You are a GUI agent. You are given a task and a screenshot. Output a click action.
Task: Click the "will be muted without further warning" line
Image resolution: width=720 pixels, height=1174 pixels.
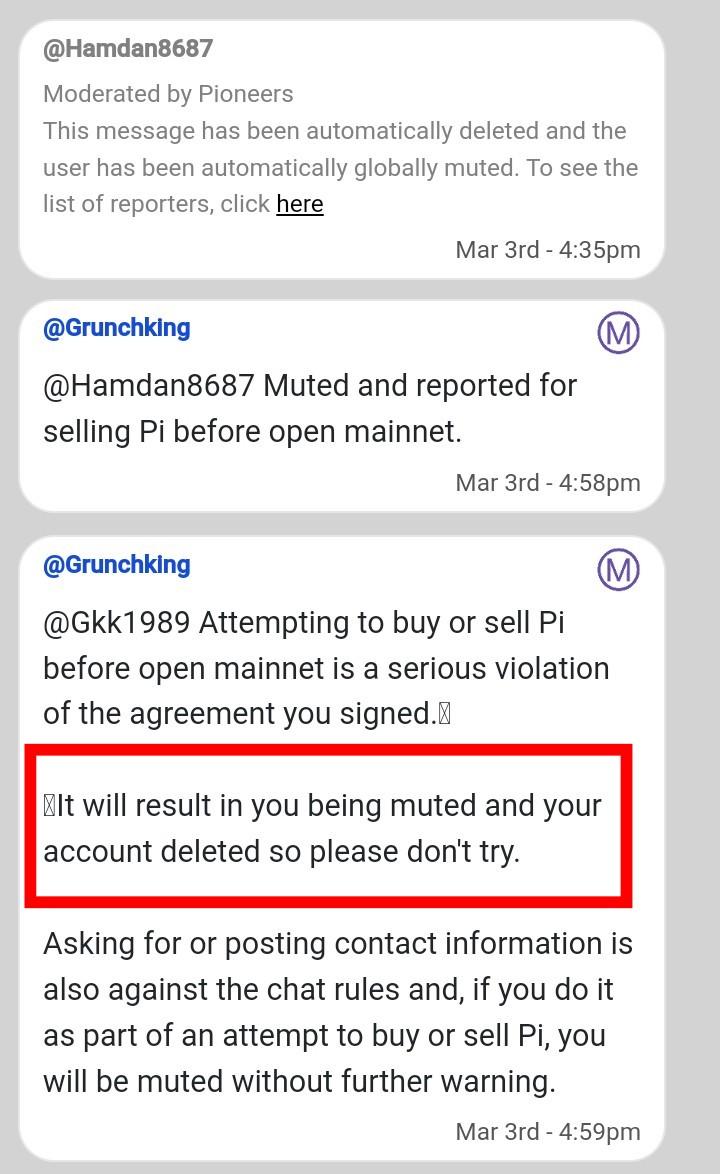[x=298, y=1082]
